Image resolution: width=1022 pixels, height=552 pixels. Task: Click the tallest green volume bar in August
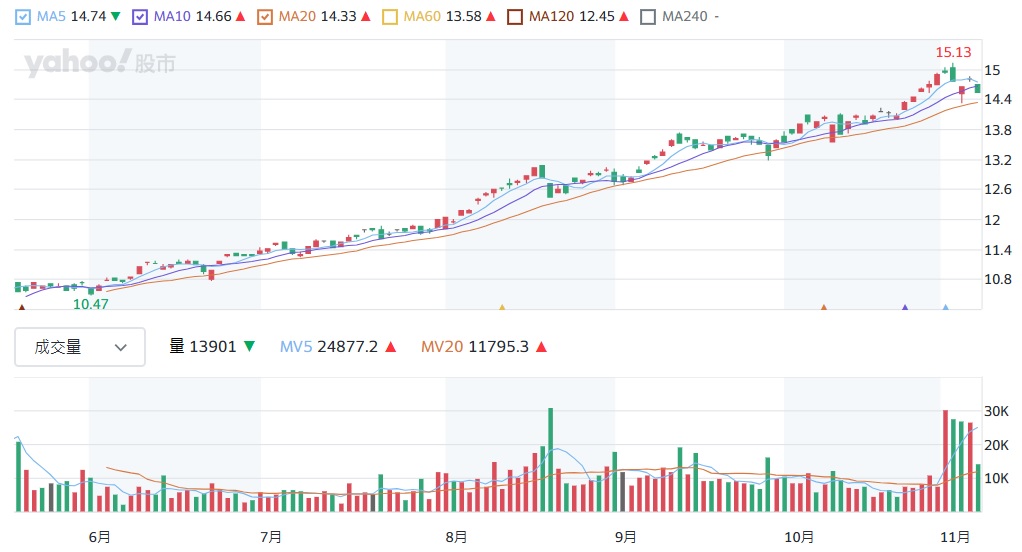550,460
